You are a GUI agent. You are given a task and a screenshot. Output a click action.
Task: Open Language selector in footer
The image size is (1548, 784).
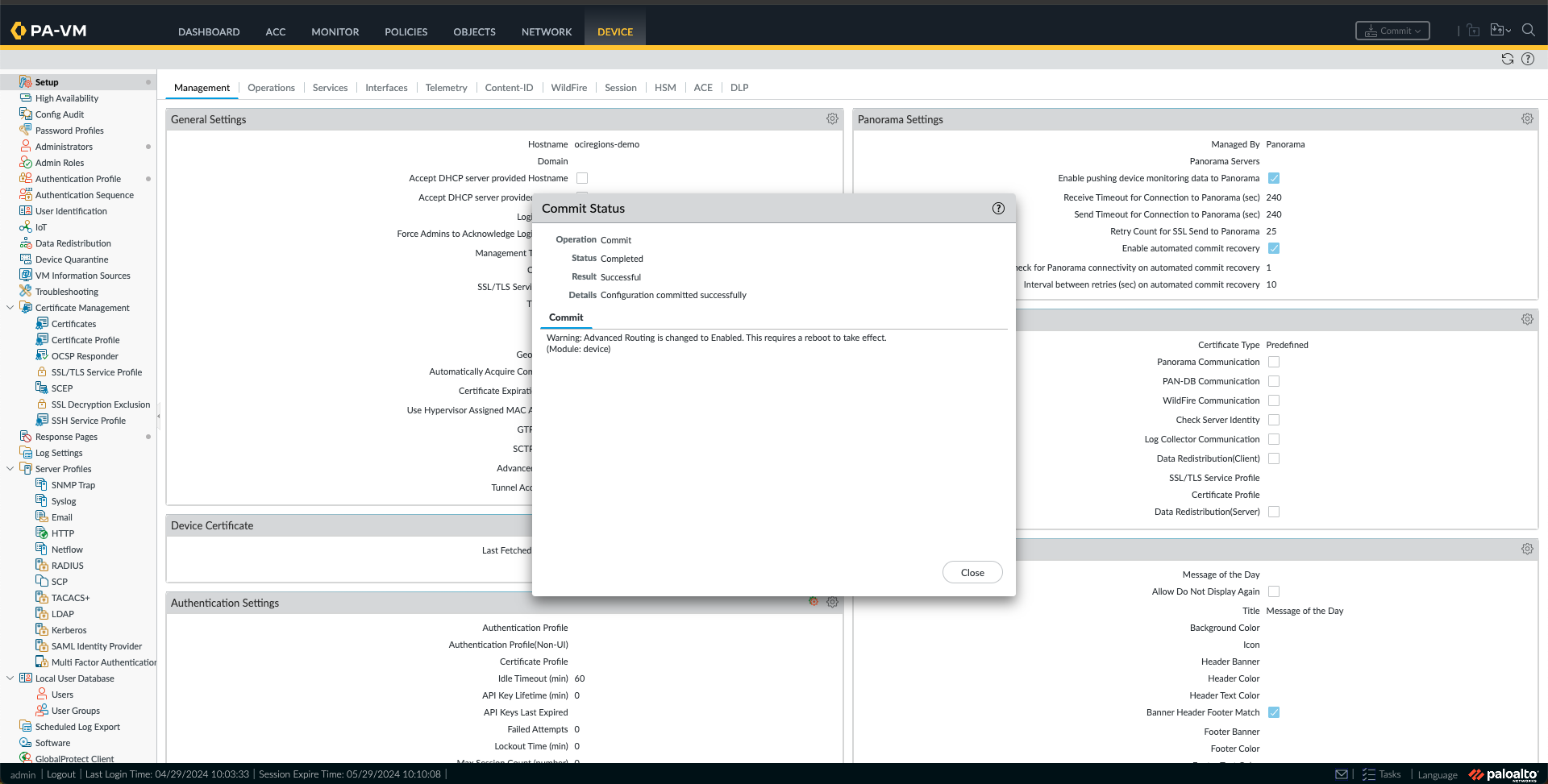pos(1437,775)
